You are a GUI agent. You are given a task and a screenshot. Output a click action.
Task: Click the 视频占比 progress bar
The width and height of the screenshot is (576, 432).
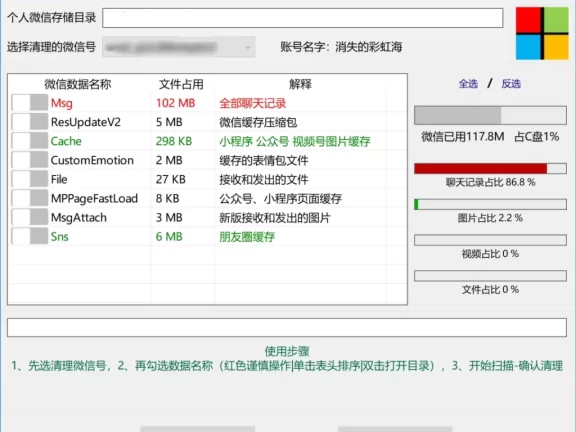pyautogui.click(x=490, y=240)
